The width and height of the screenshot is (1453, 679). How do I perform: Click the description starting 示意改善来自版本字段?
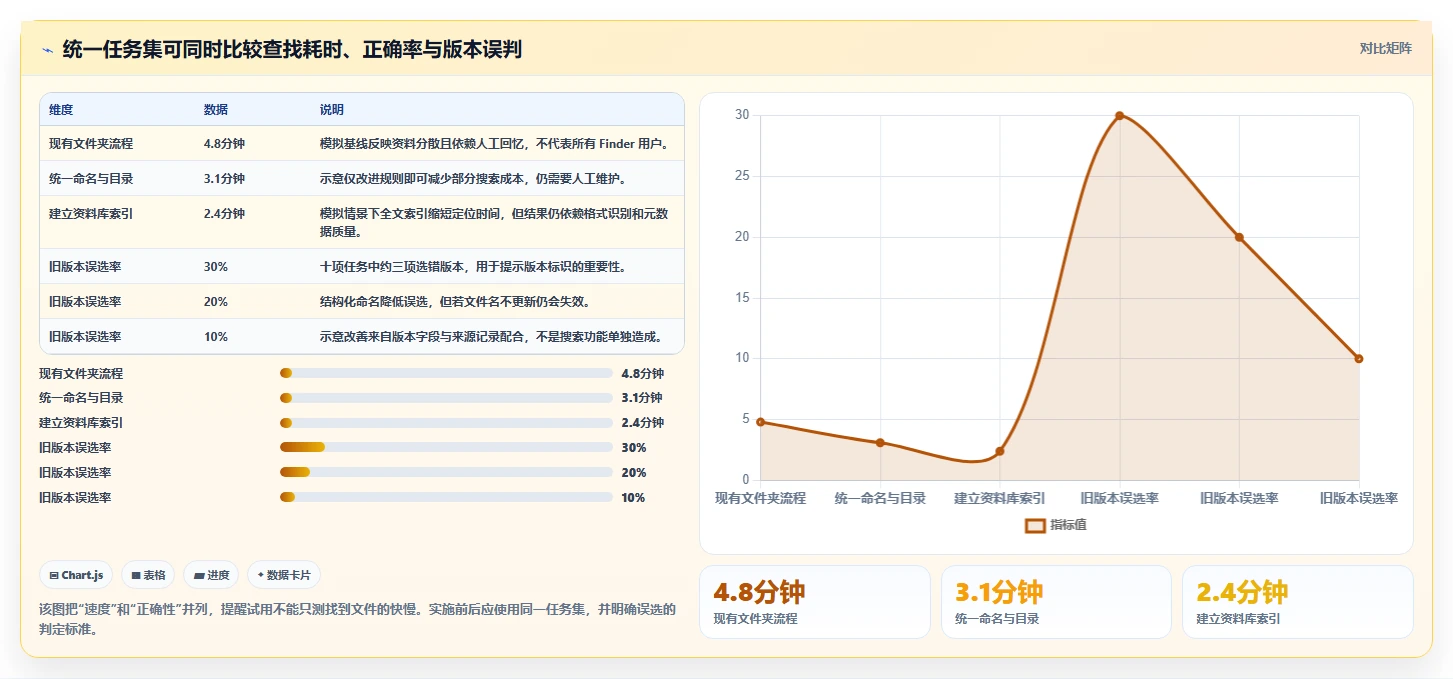(x=490, y=336)
